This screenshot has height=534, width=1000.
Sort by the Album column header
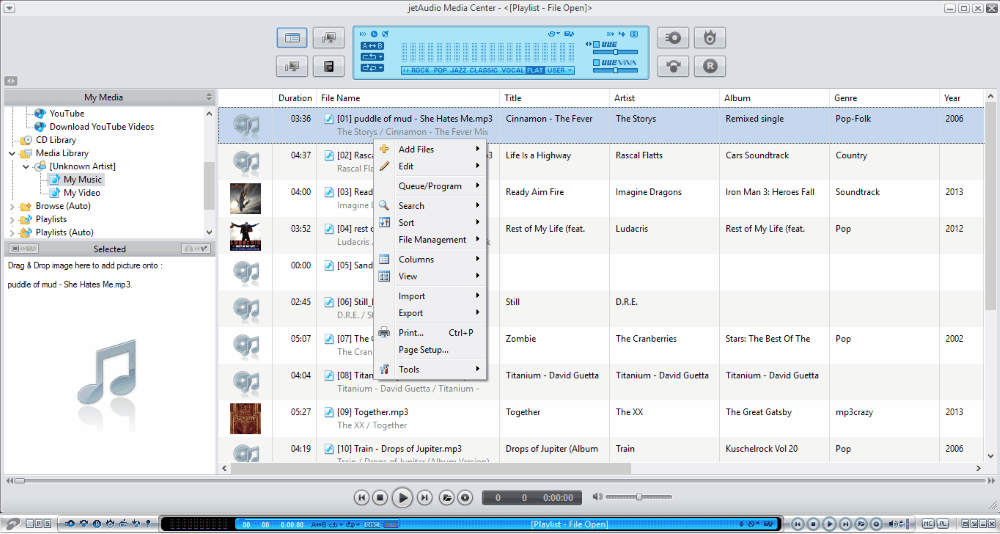[774, 98]
